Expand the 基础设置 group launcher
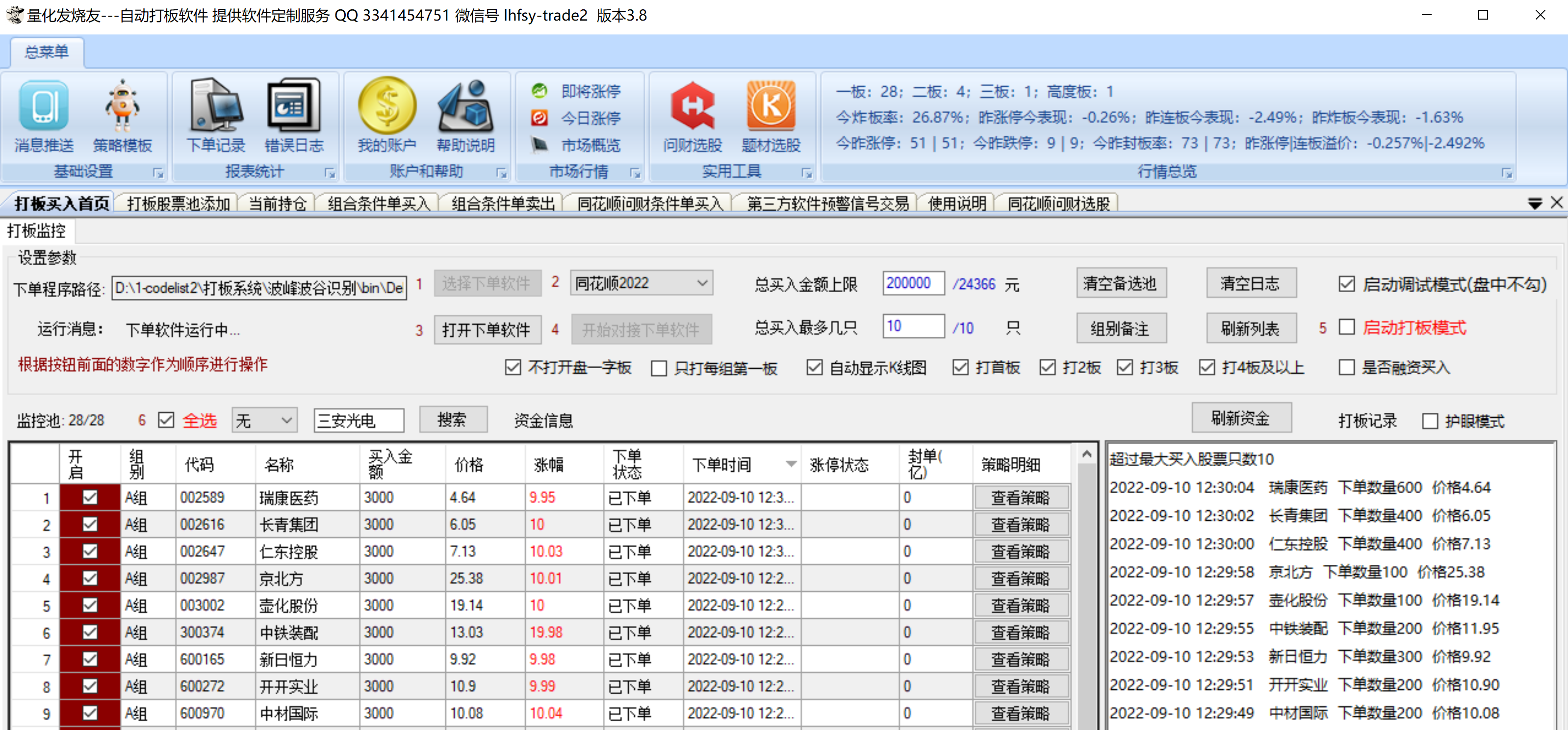1568x730 pixels. [158, 174]
